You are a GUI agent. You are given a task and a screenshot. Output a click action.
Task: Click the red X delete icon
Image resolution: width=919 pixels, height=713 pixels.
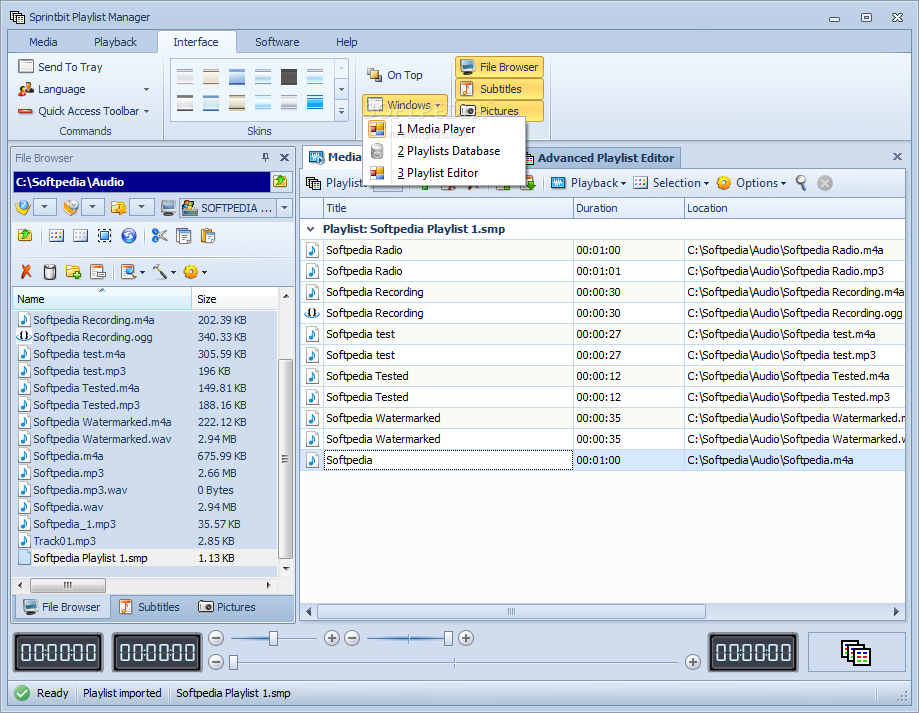(x=26, y=272)
